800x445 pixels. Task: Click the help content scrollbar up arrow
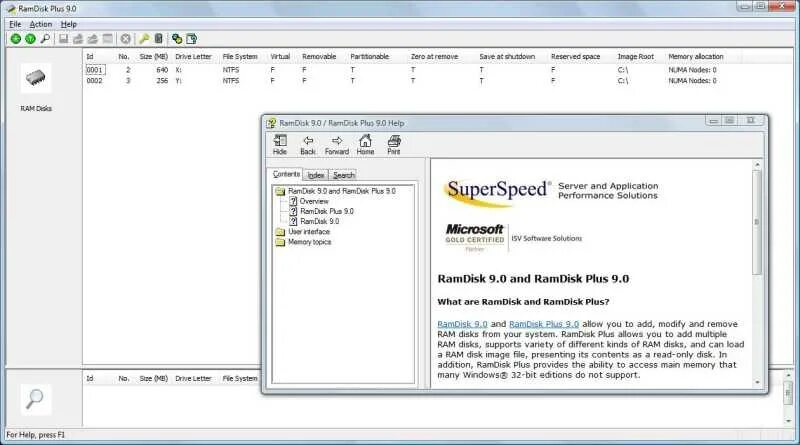(x=757, y=165)
